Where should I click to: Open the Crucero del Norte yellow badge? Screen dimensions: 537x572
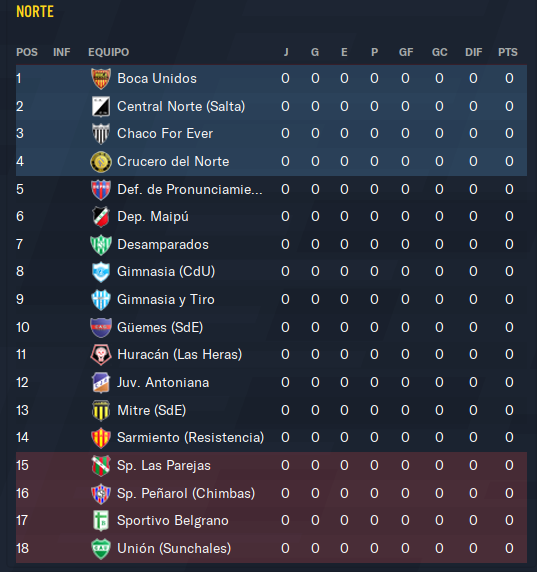click(101, 162)
